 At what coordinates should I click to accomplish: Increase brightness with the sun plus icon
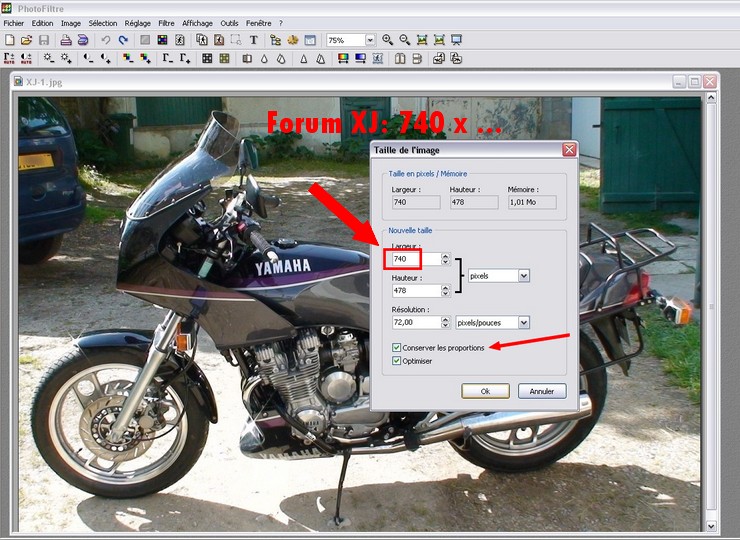(66, 59)
